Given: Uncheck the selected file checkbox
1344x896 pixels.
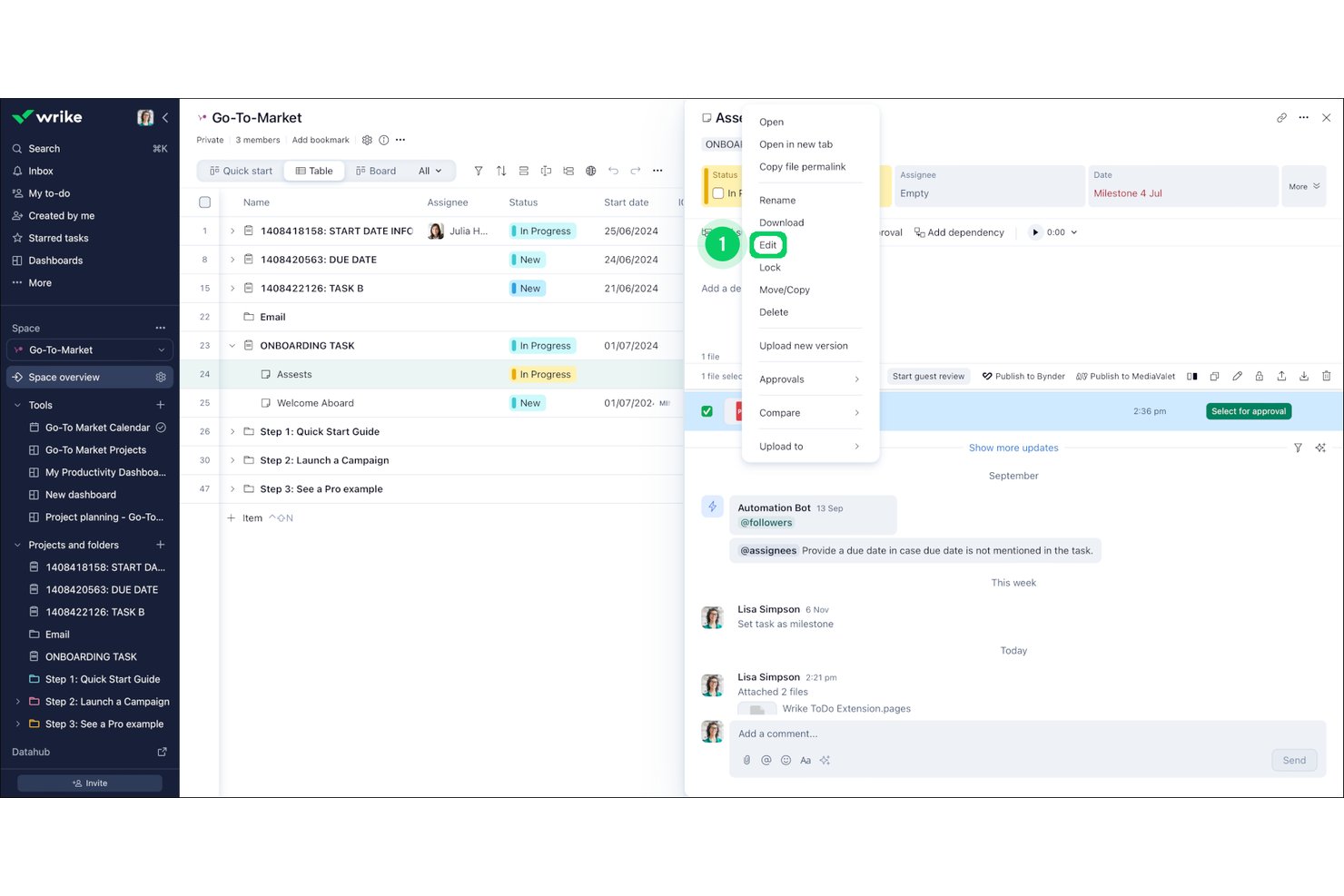Looking at the screenshot, I should [707, 411].
